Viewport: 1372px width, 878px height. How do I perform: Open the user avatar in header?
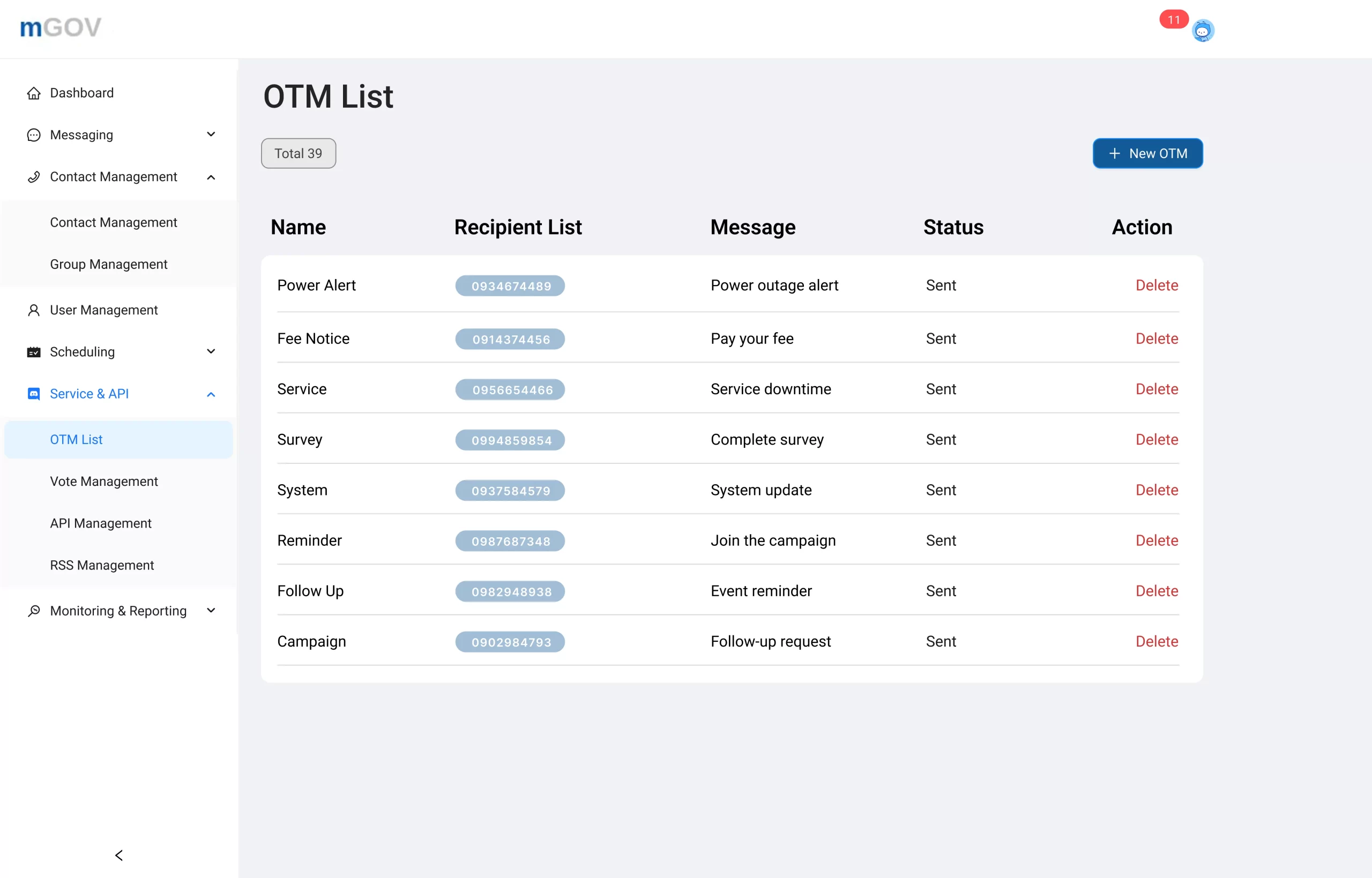click(1203, 31)
